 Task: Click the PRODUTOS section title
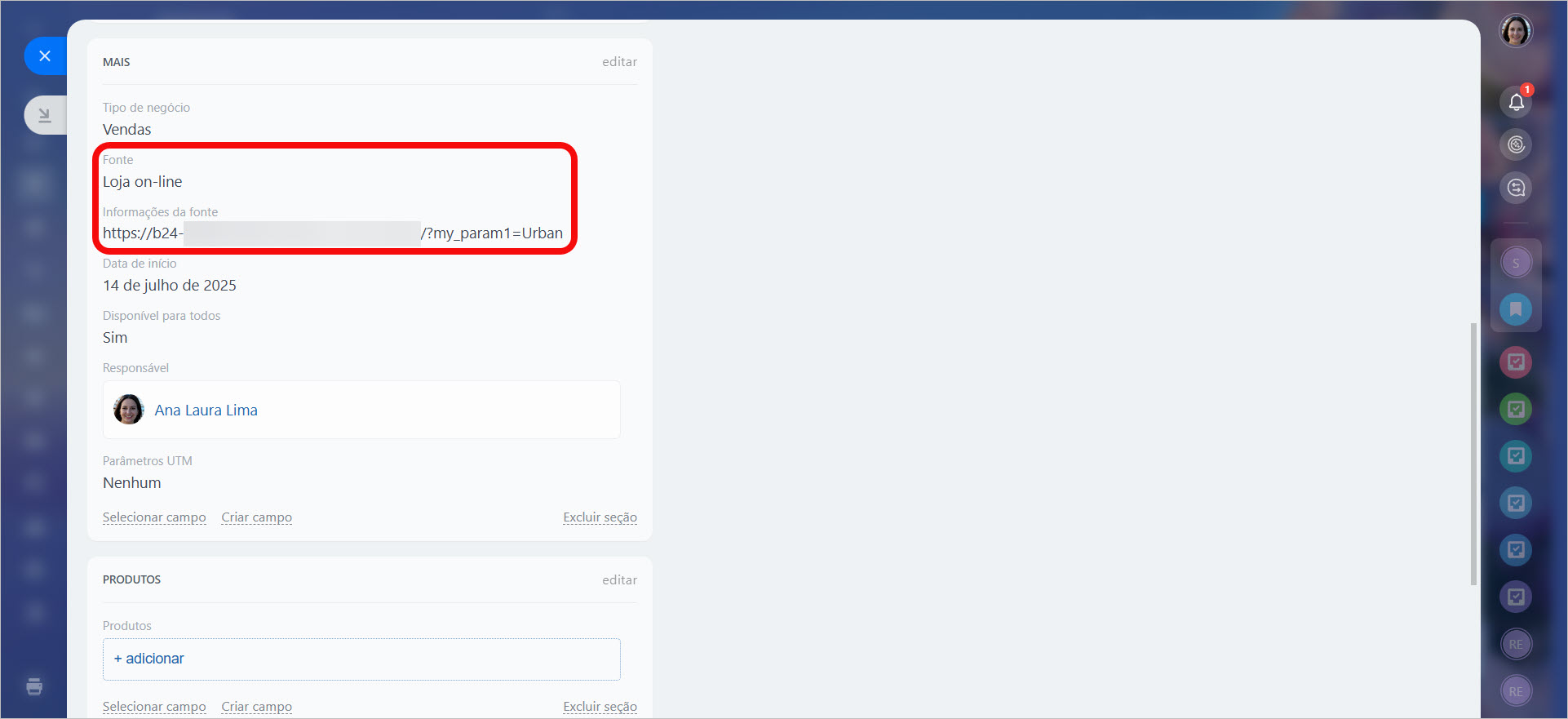131,579
